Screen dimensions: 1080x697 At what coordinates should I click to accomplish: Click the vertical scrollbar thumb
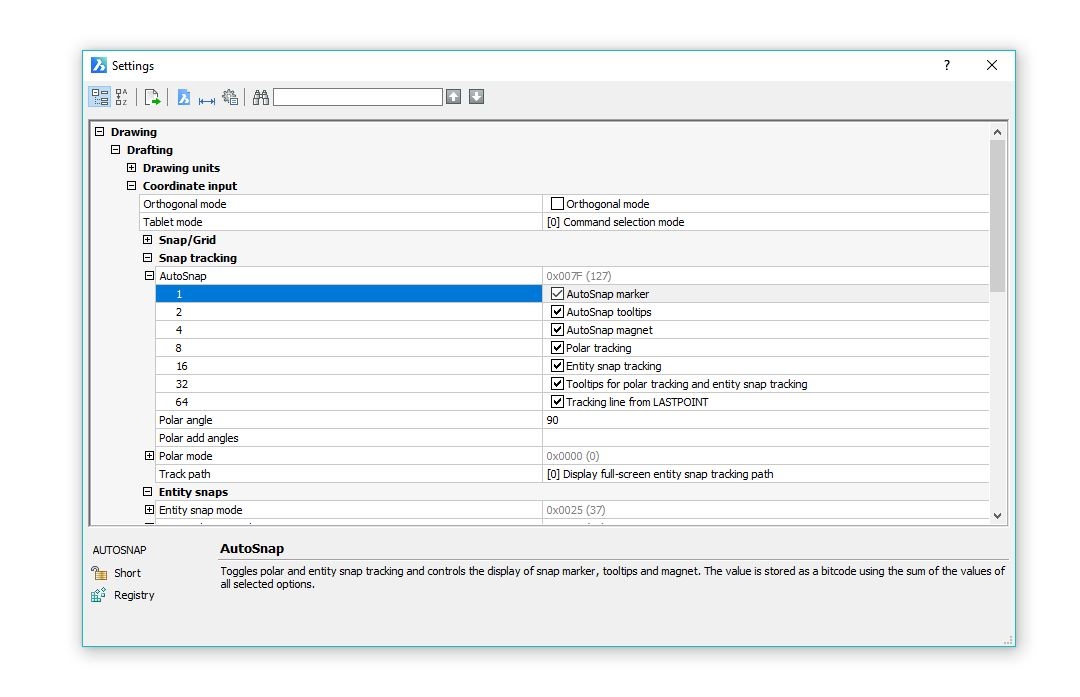(x=997, y=216)
